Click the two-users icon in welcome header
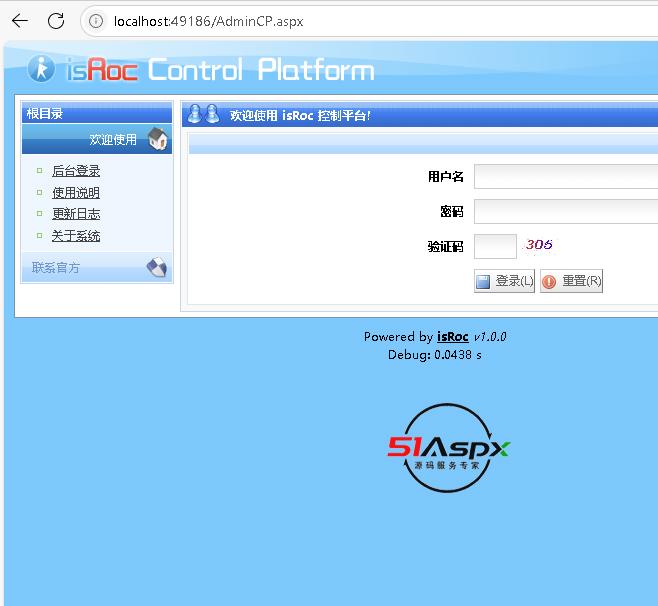Screen dimensions: 658x606 203,114
